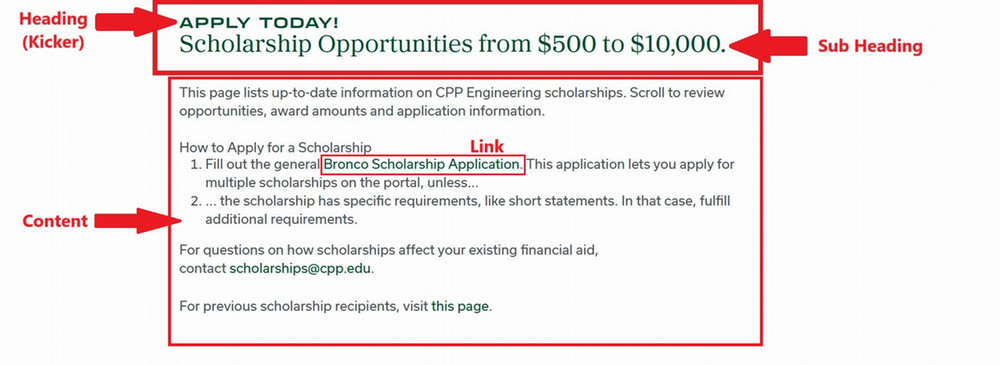The width and height of the screenshot is (1000, 365).
Task: Click the 'APPLY TODAY!' kicker heading
Action: (x=259, y=23)
